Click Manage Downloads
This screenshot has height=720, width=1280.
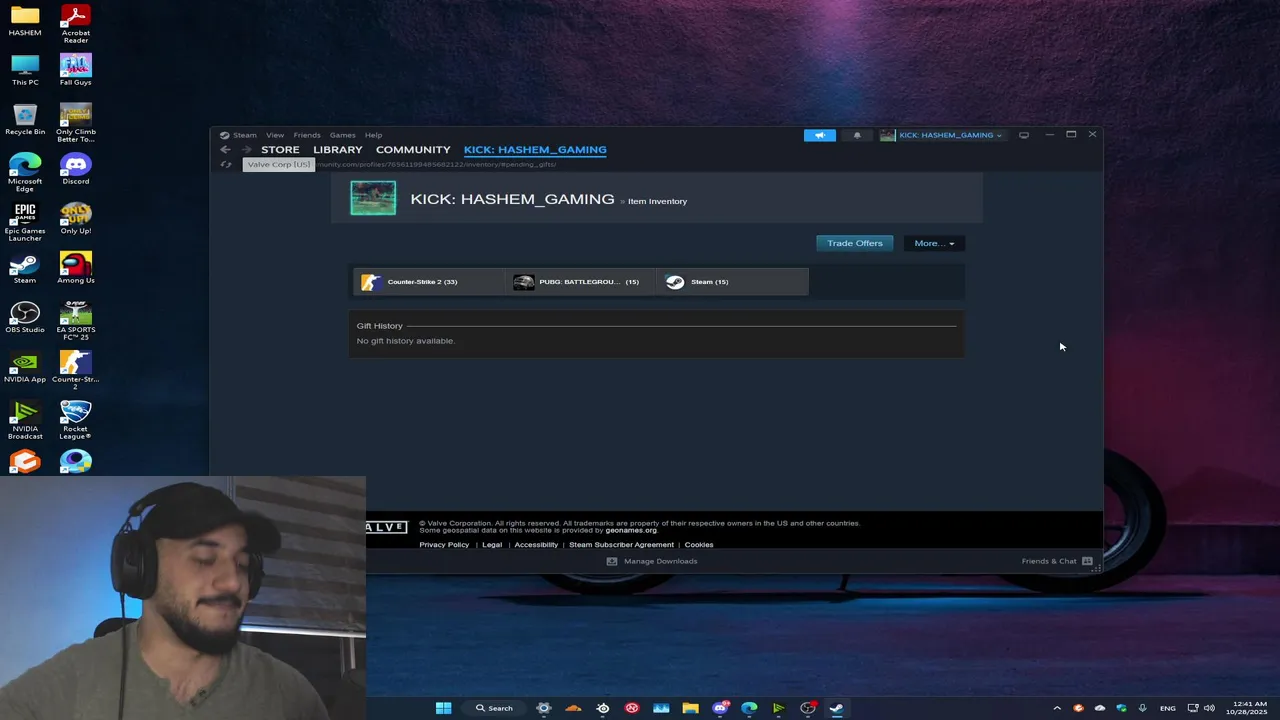point(652,561)
